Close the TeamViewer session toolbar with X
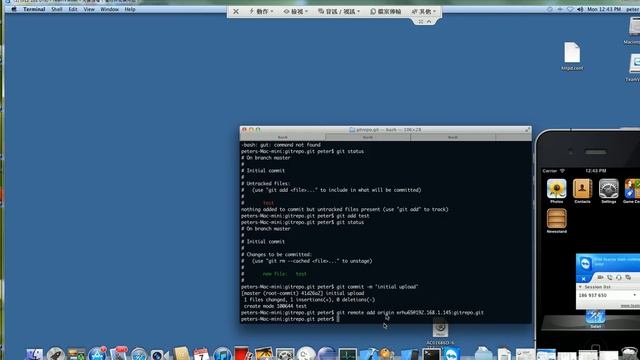640x360 pixels. tap(236, 11)
